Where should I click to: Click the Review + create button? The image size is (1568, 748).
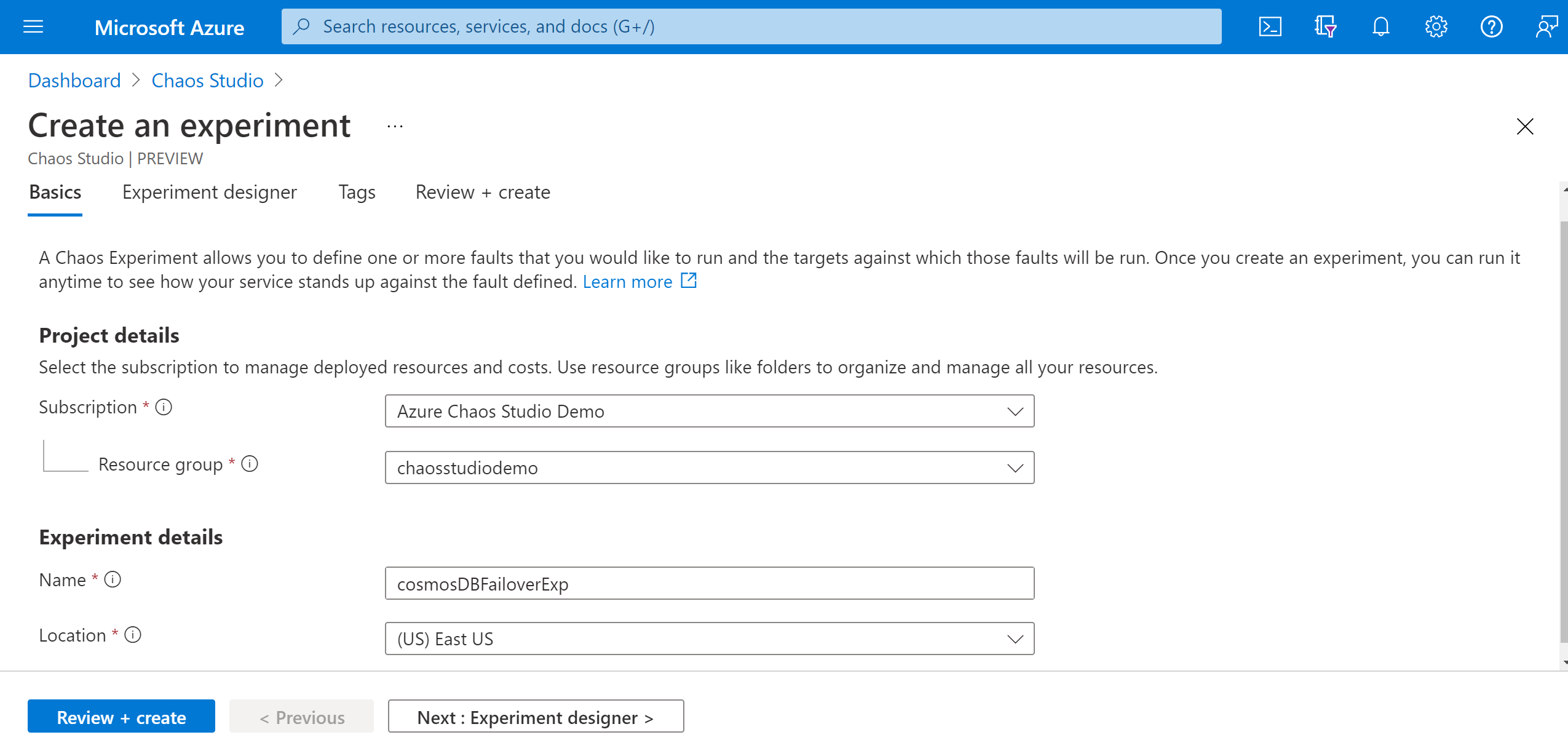[121, 717]
